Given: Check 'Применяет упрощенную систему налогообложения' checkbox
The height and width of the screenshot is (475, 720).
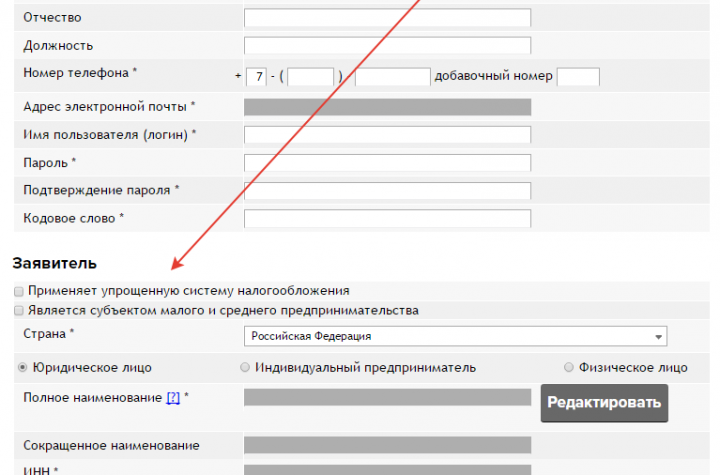Looking at the screenshot, I should [x=19, y=291].
